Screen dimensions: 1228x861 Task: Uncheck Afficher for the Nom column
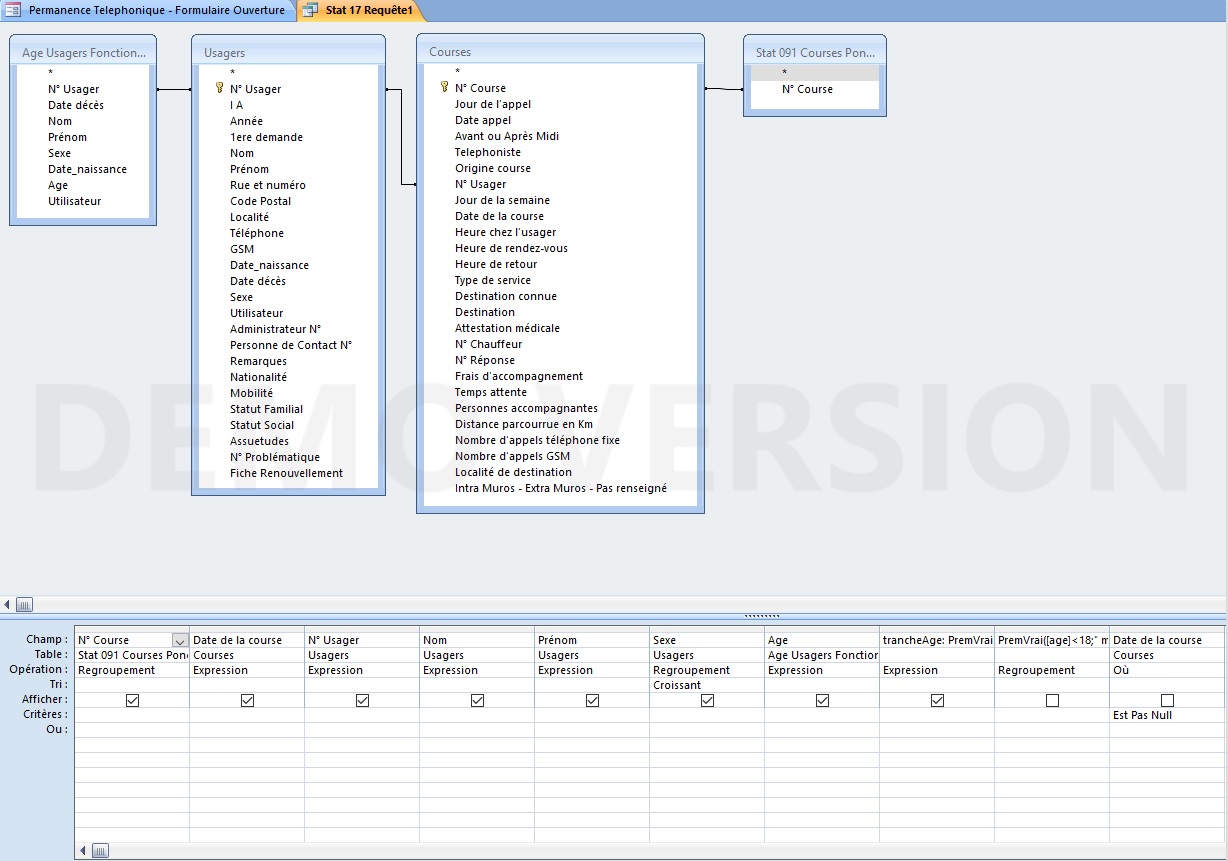pos(477,701)
